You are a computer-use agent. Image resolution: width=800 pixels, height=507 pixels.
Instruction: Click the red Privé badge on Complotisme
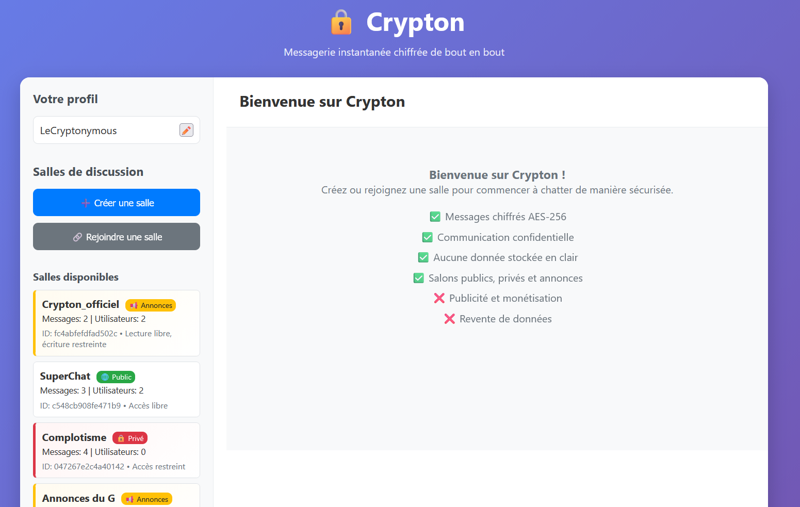click(130, 438)
